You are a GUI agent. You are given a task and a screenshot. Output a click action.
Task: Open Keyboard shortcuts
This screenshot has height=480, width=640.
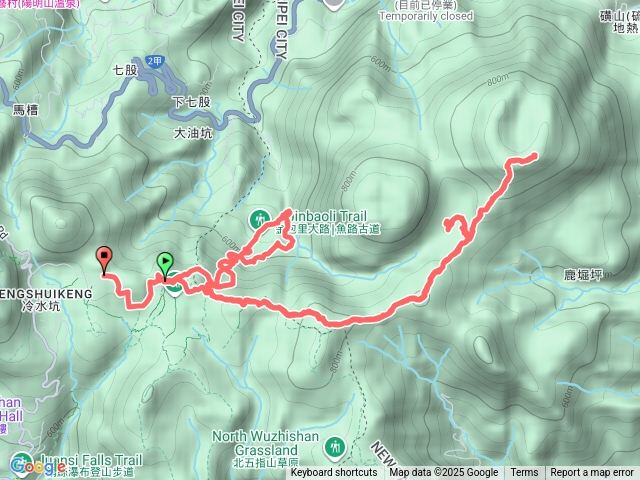click(334, 472)
